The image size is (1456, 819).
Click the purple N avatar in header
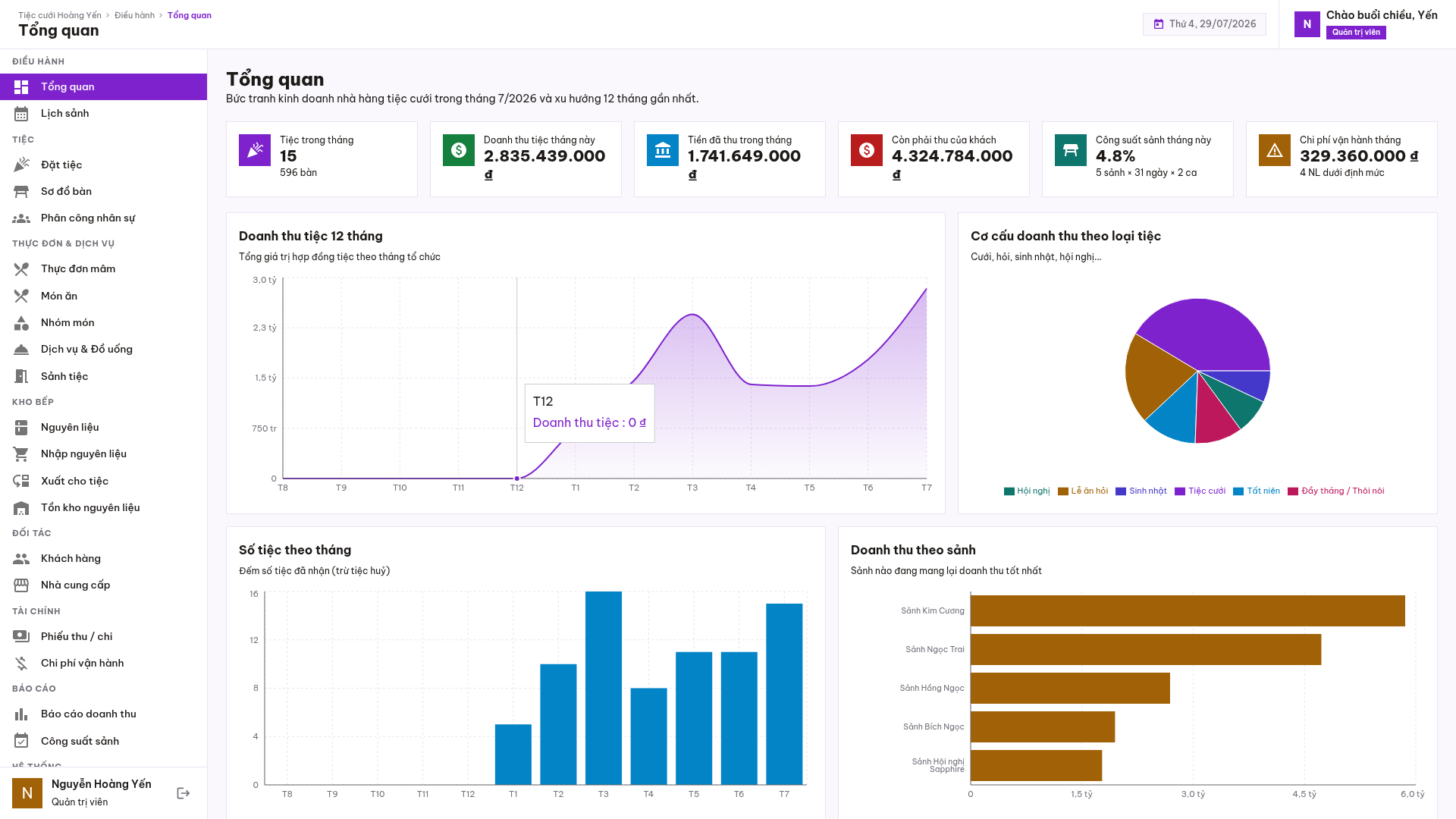[1307, 24]
